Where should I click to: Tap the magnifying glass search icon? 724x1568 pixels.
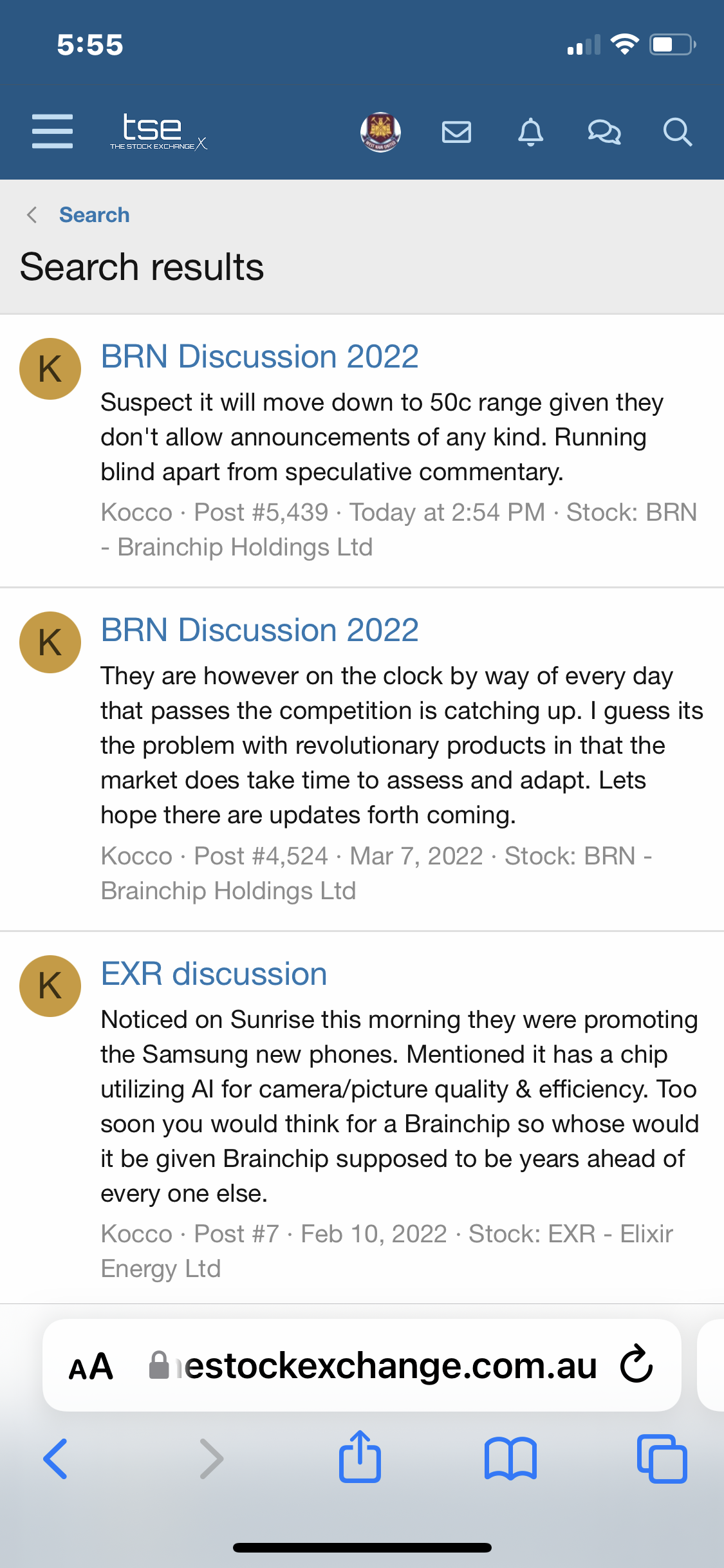tap(678, 132)
